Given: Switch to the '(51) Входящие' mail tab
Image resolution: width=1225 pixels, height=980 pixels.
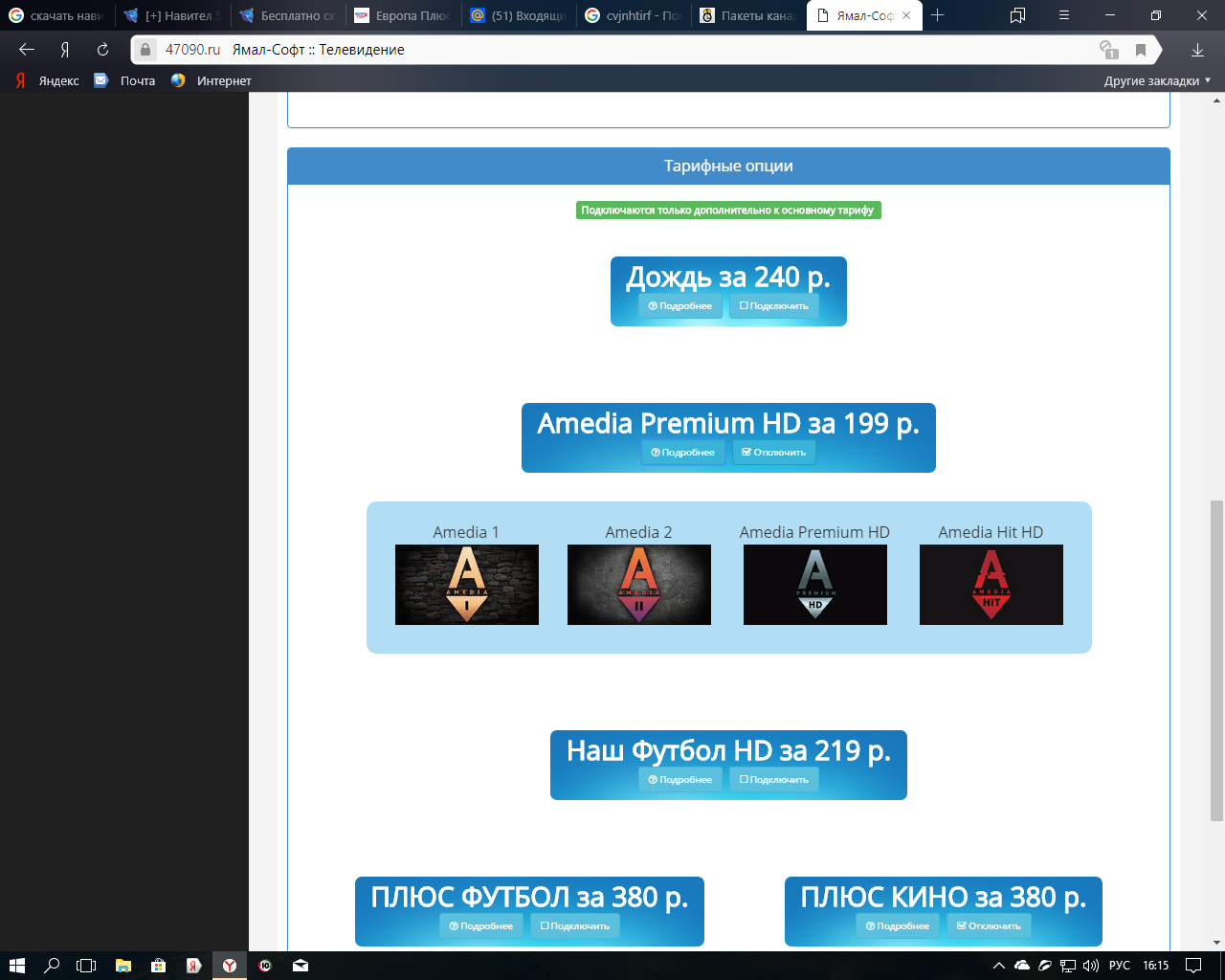Looking at the screenshot, I should click(518, 15).
